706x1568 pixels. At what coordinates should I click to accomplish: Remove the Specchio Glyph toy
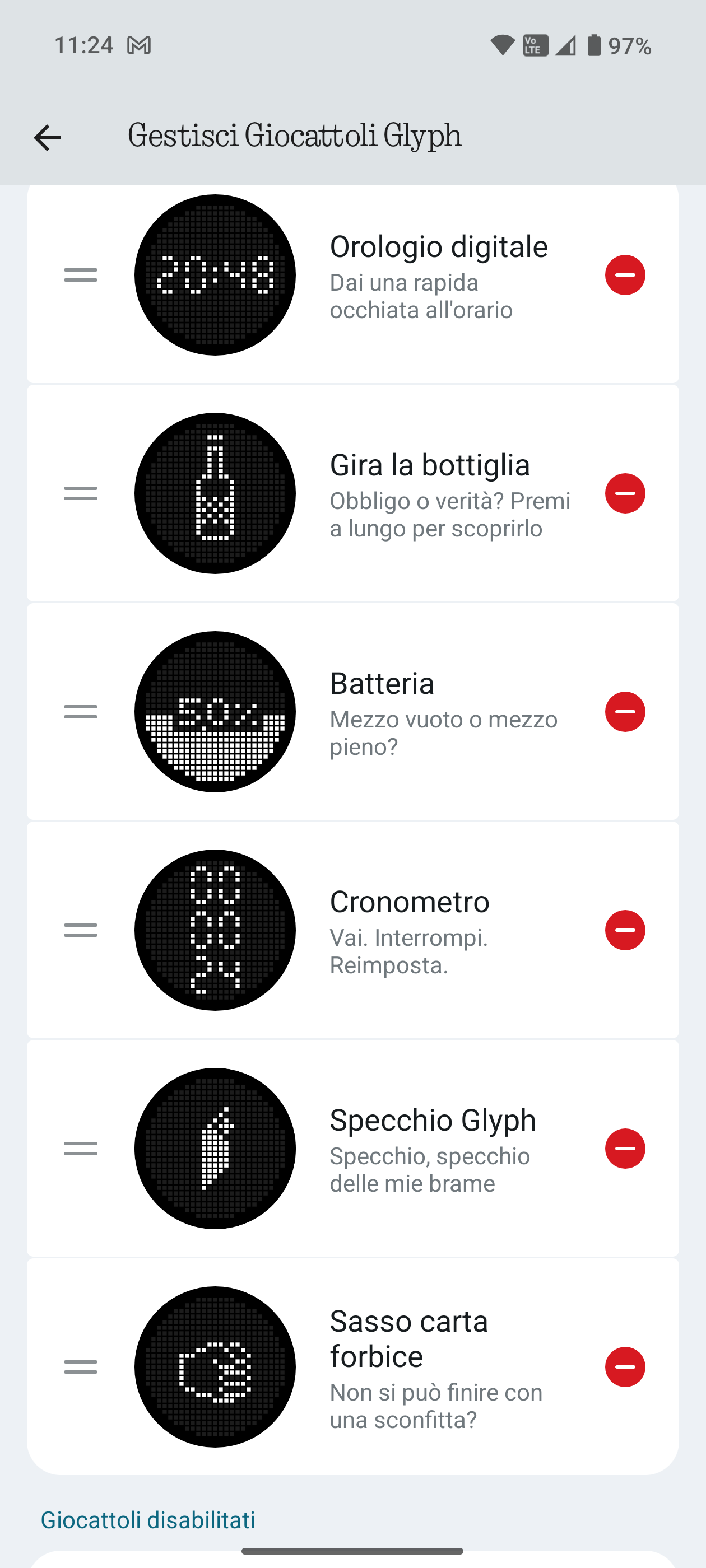tap(624, 1149)
